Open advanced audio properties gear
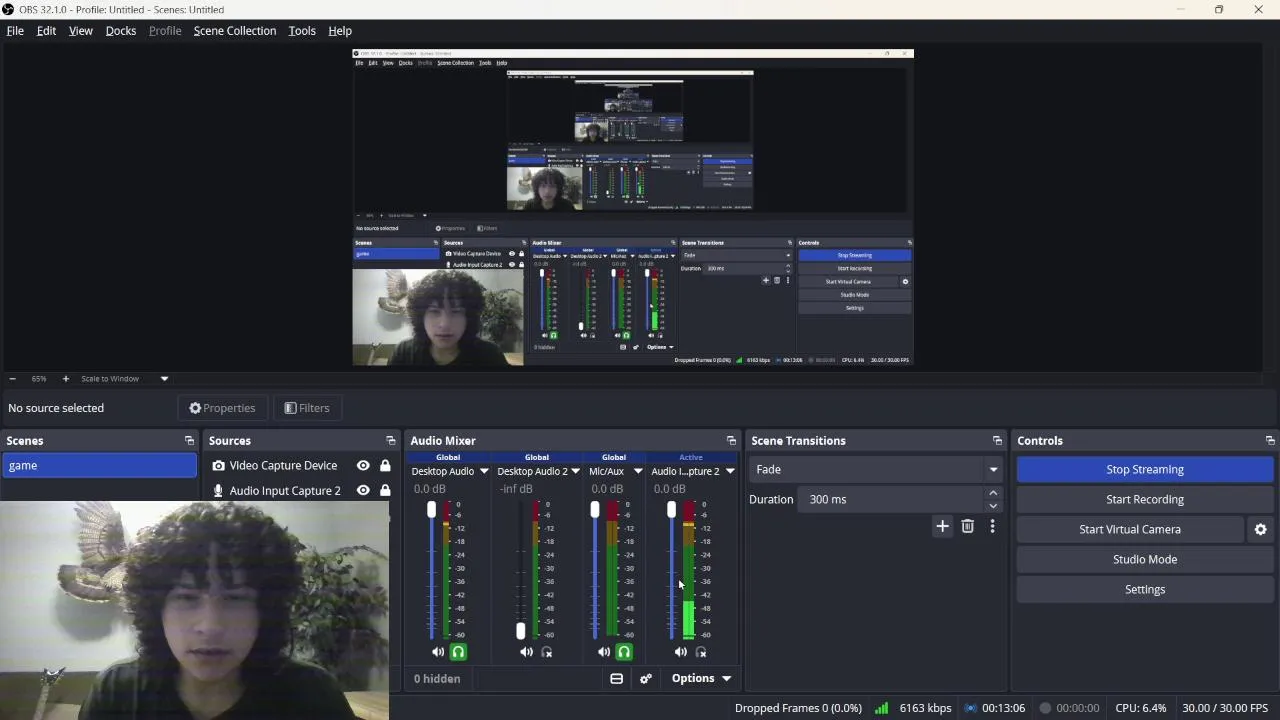The image size is (1280, 720). click(646, 679)
